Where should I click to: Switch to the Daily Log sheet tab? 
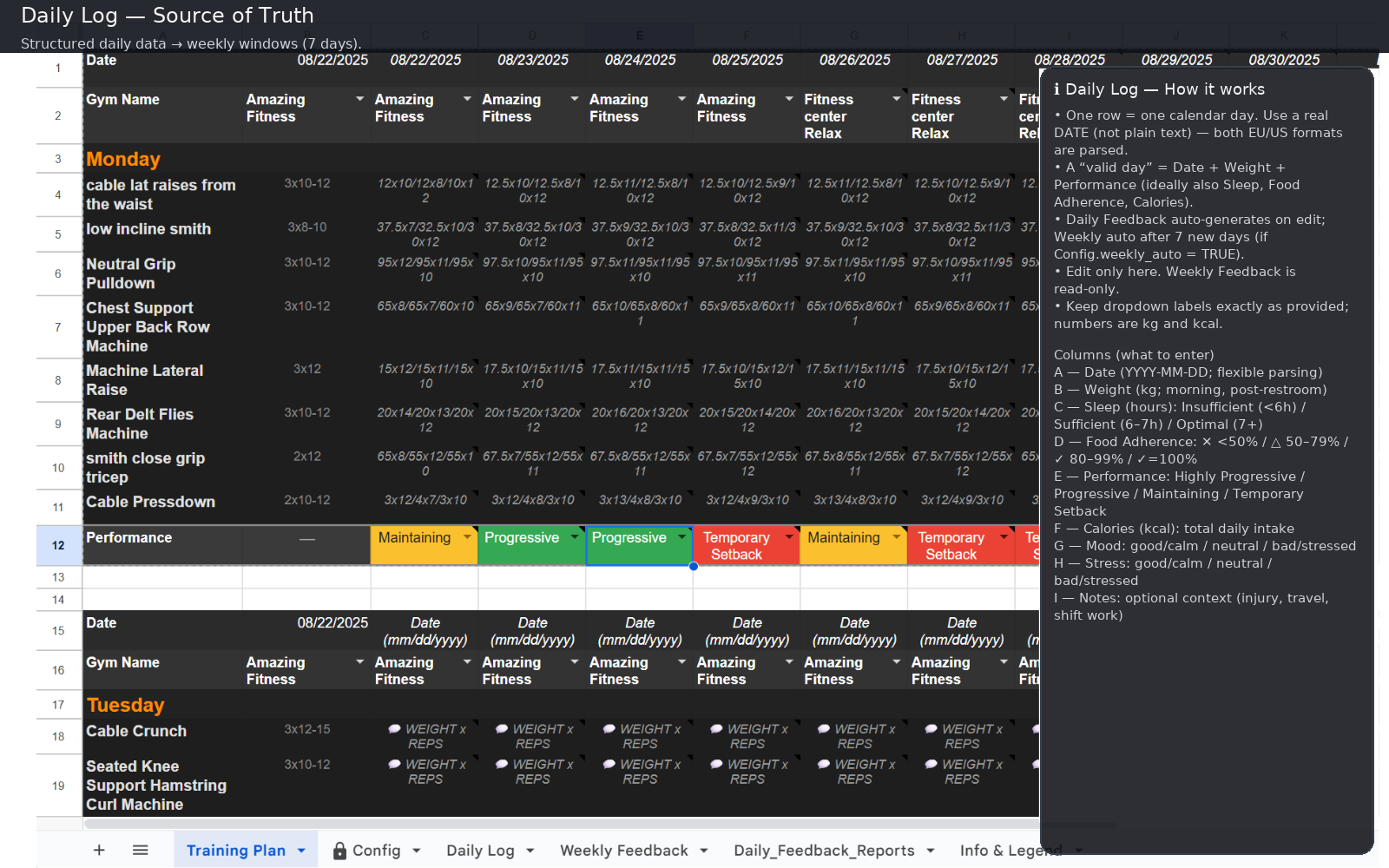coord(480,851)
